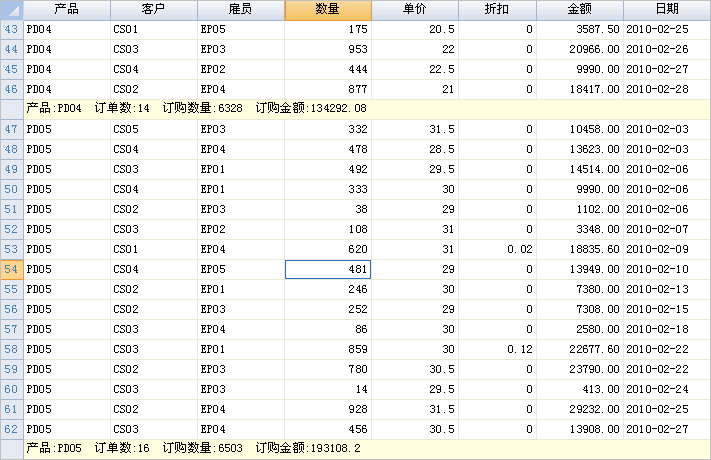Select row header number 54
Viewport: 711px width, 460px height.
pos(12,269)
